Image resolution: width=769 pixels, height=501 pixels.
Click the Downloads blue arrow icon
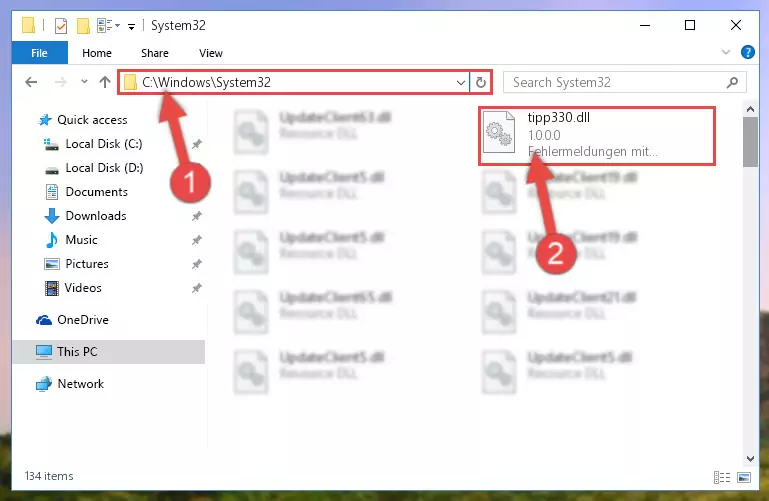click(x=51, y=216)
